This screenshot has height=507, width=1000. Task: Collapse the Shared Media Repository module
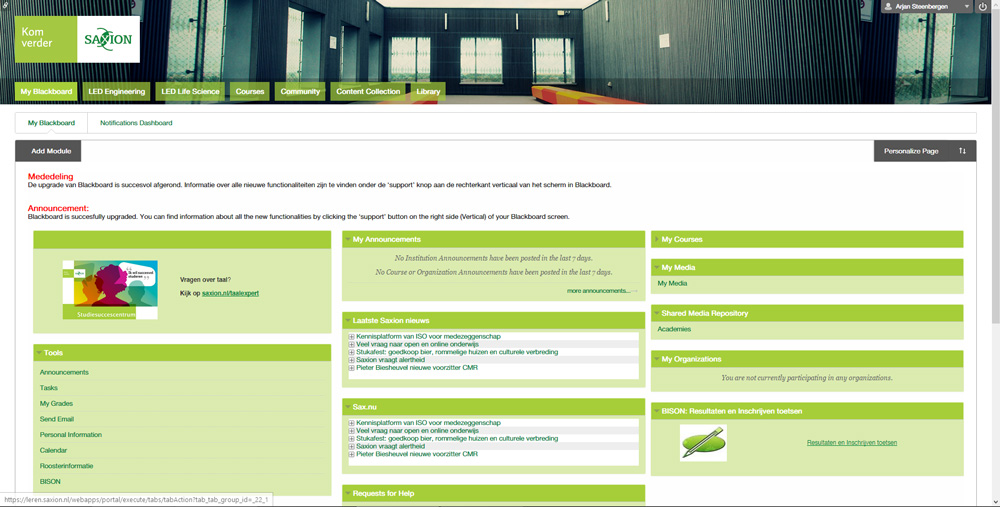click(x=656, y=314)
